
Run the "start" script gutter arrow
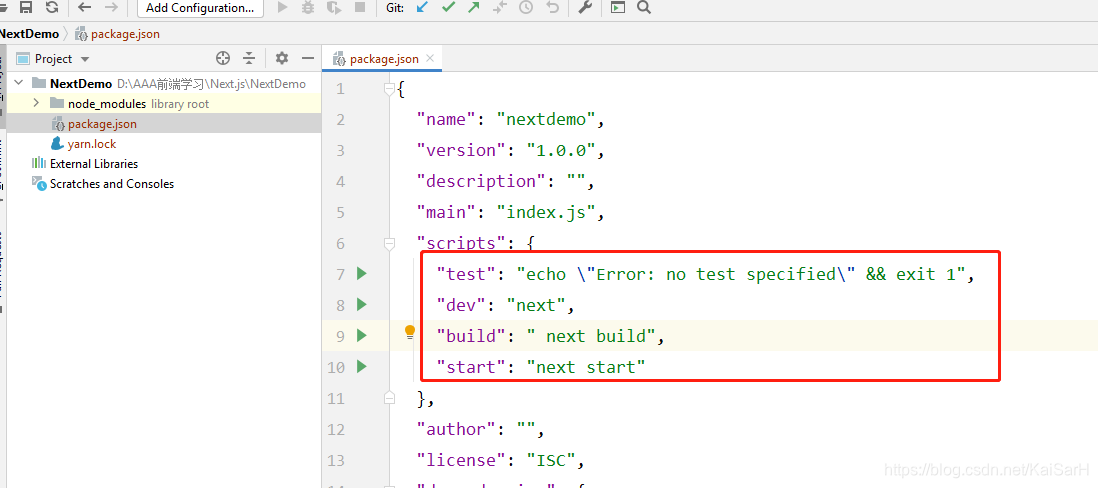(361, 367)
